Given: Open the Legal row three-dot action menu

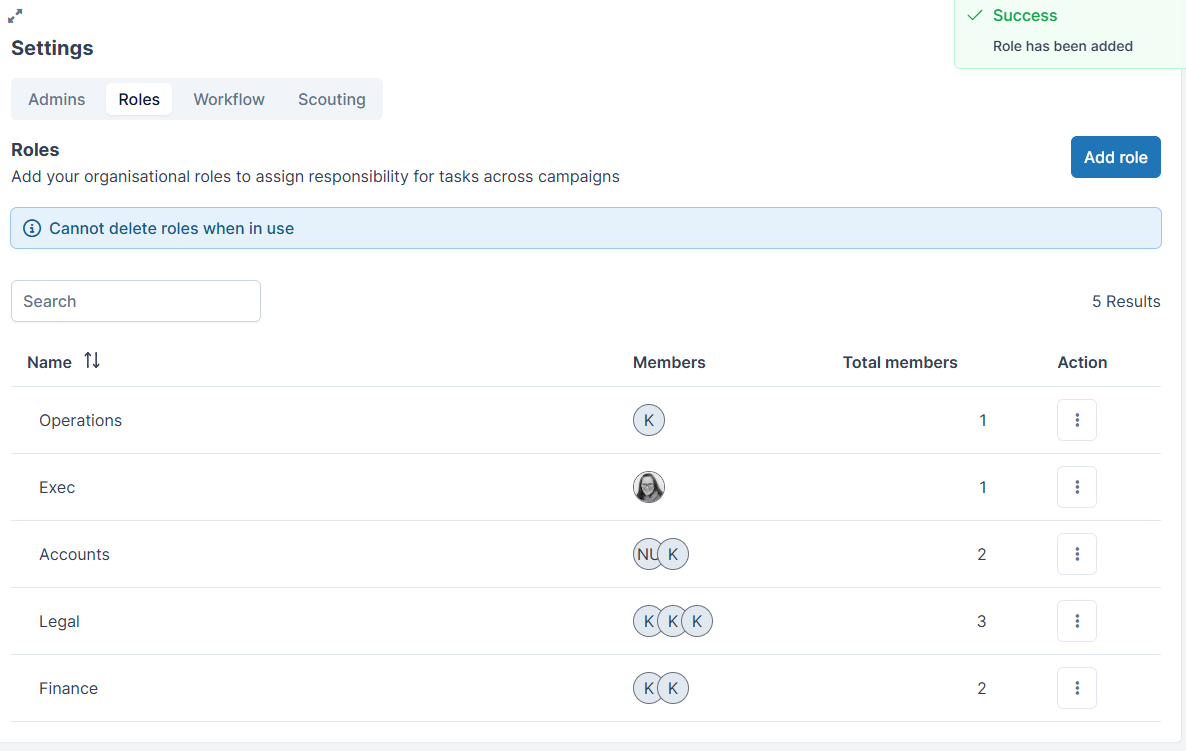Looking at the screenshot, I should tap(1076, 621).
